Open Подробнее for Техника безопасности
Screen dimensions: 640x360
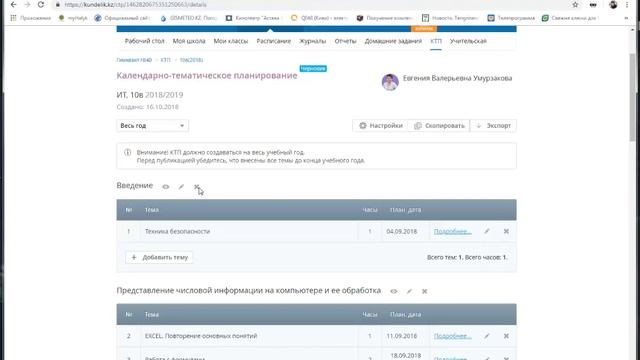(x=452, y=231)
